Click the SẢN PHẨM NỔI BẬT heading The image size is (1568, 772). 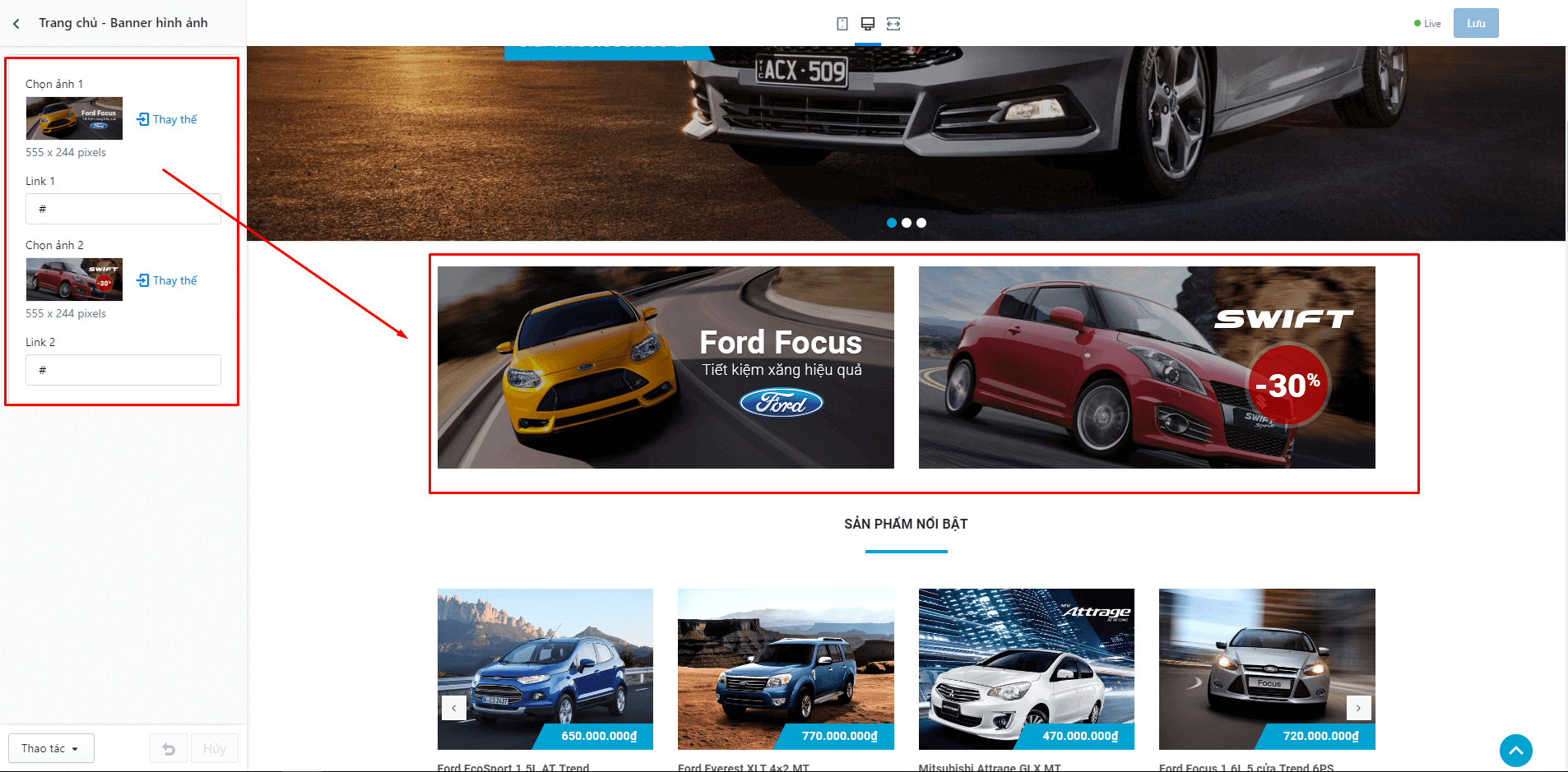point(906,524)
